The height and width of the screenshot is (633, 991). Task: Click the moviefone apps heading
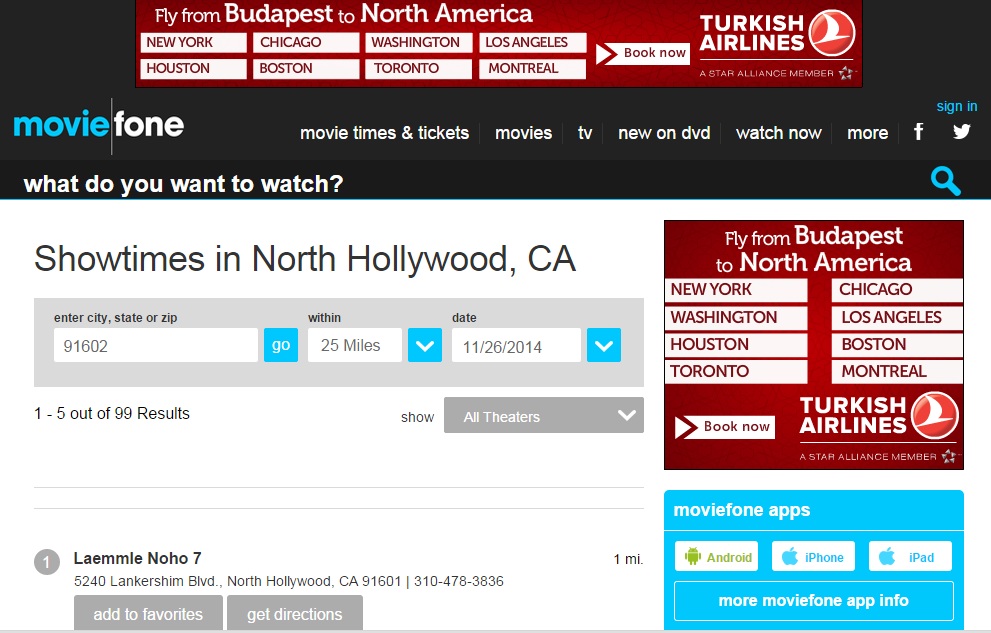pos(741,510)
